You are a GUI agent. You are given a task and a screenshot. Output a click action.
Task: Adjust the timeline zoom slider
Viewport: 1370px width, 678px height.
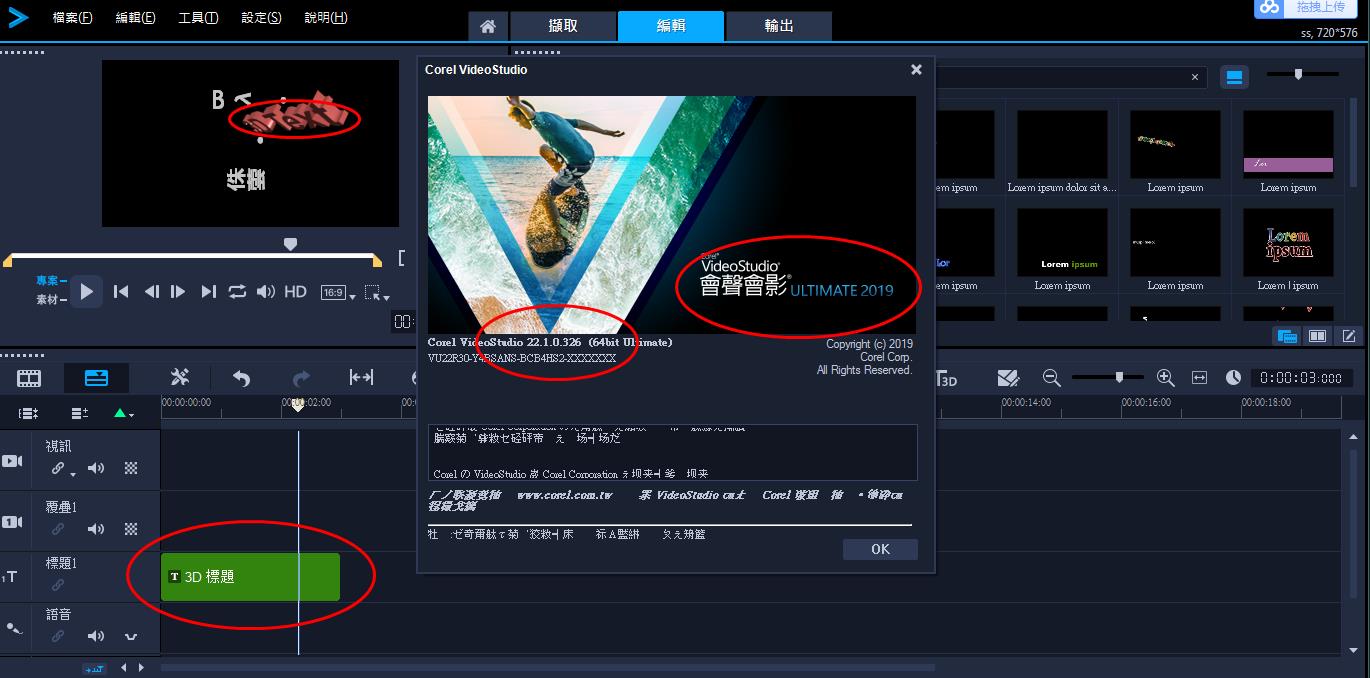[1119, 377]
